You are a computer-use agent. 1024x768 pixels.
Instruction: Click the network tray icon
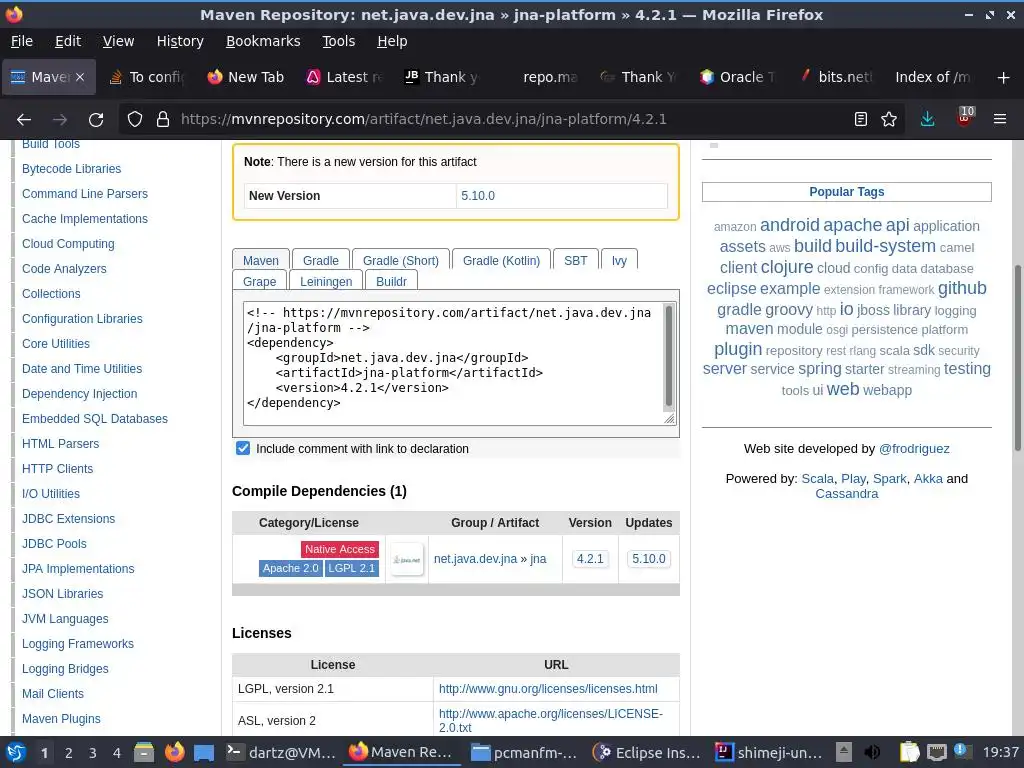click(936, 752)
